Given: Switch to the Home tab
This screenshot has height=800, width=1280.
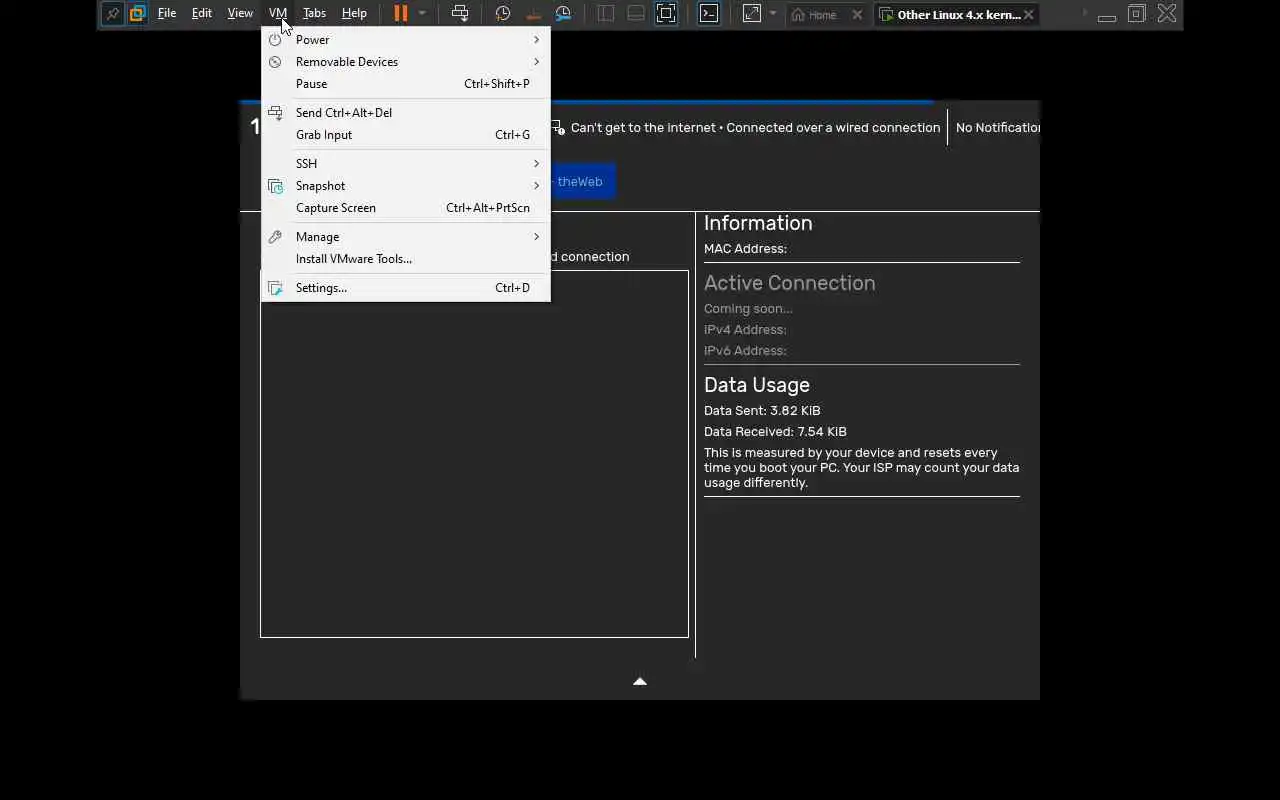Looking at the screenshot, I should click(822, 15).
